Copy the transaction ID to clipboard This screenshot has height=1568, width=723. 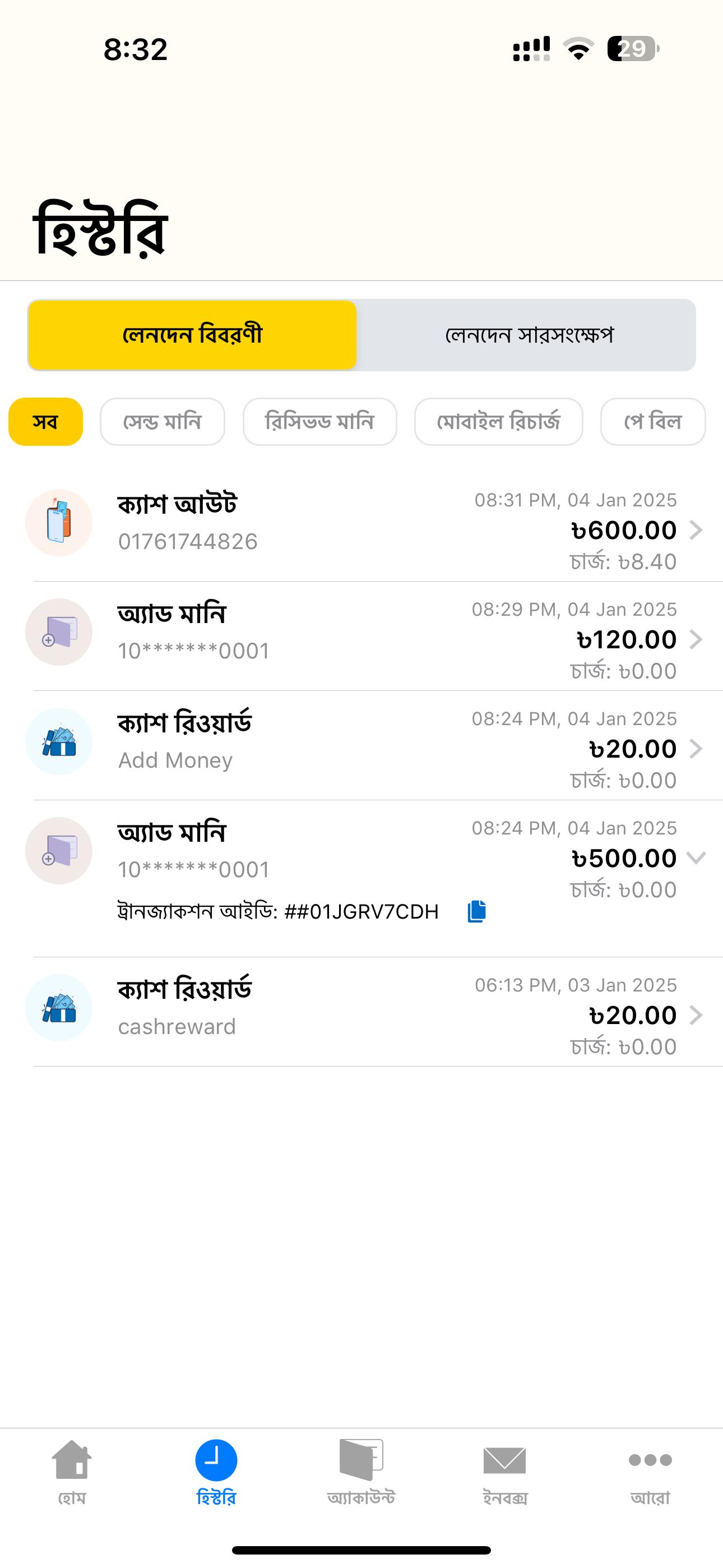coord(476,911)
